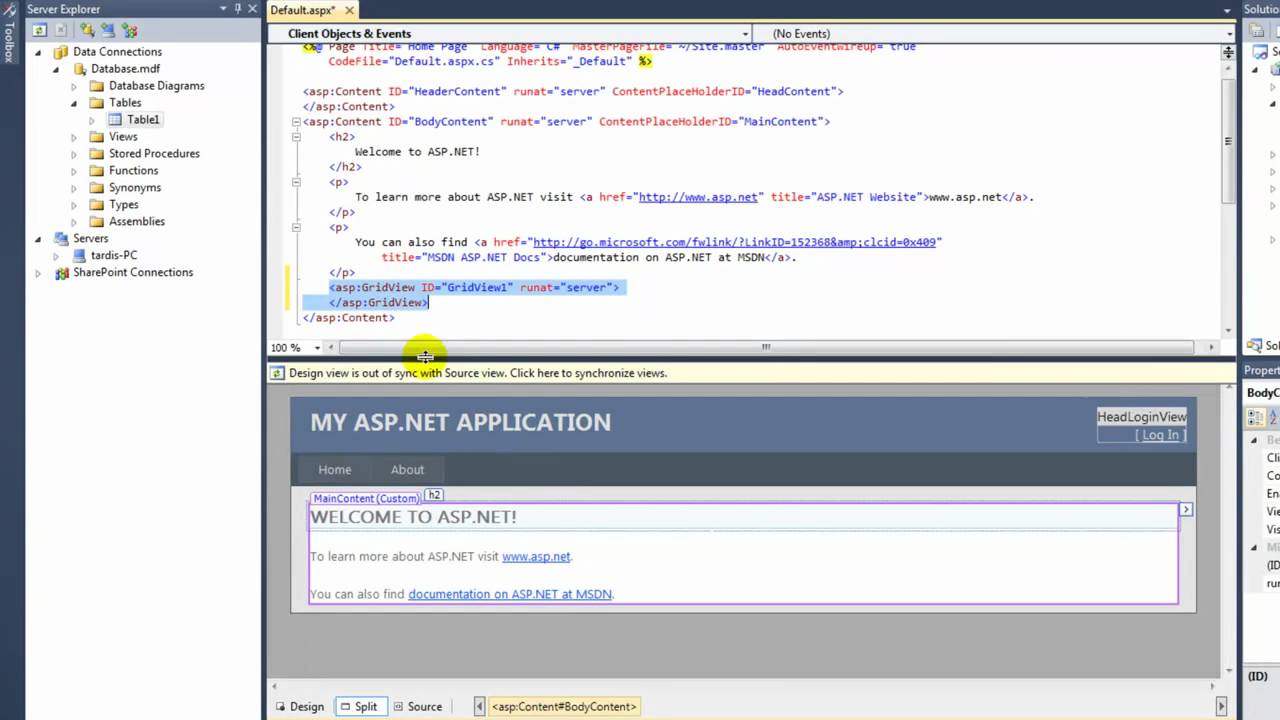
Task: Click the synchronize views notification bar
Action: point(751,373)
